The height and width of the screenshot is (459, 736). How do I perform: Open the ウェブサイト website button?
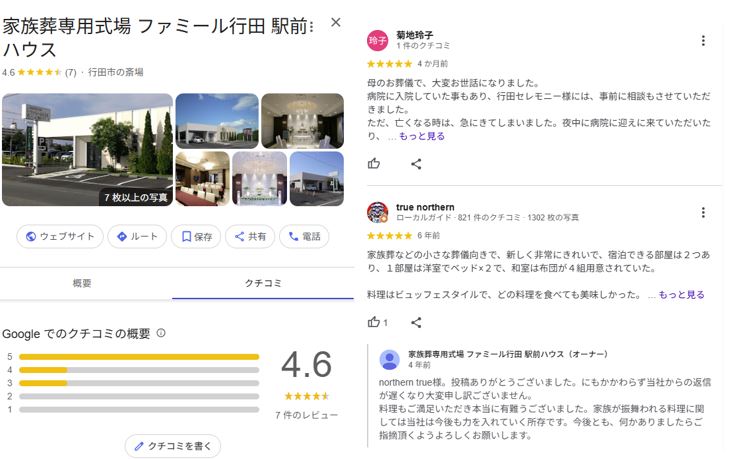pyautogui.click(x=60, y=237)
